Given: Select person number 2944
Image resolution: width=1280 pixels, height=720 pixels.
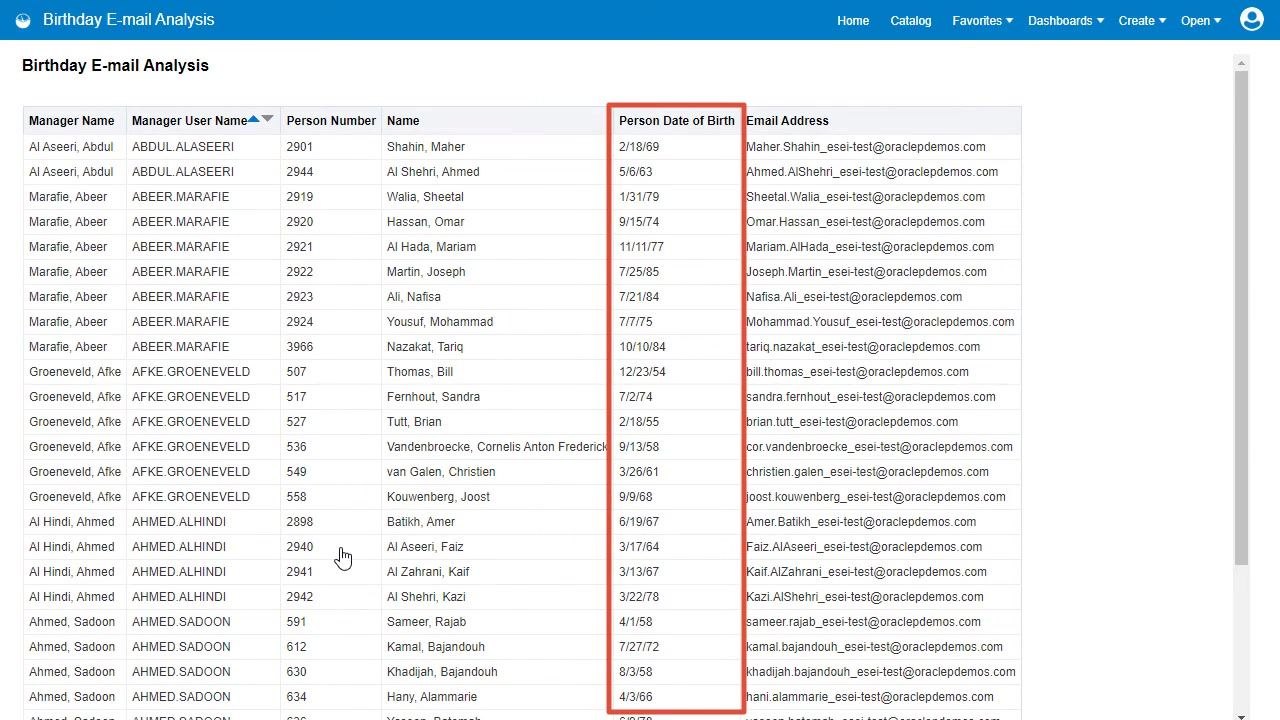Looking at the screenshot, I should pos(300,172).
